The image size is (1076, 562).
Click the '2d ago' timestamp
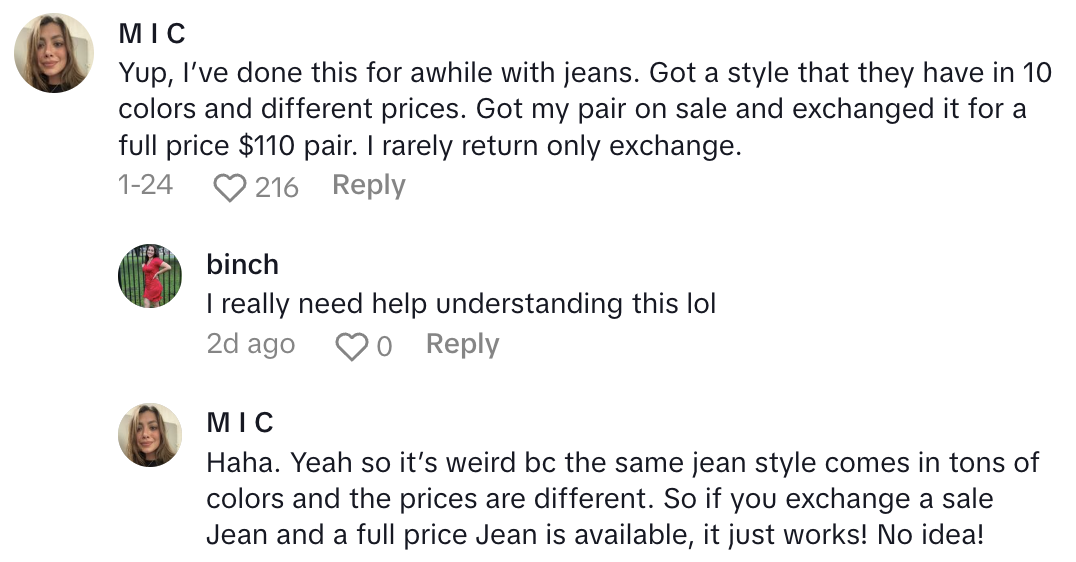pyautogui.click(x=250, y=345)
